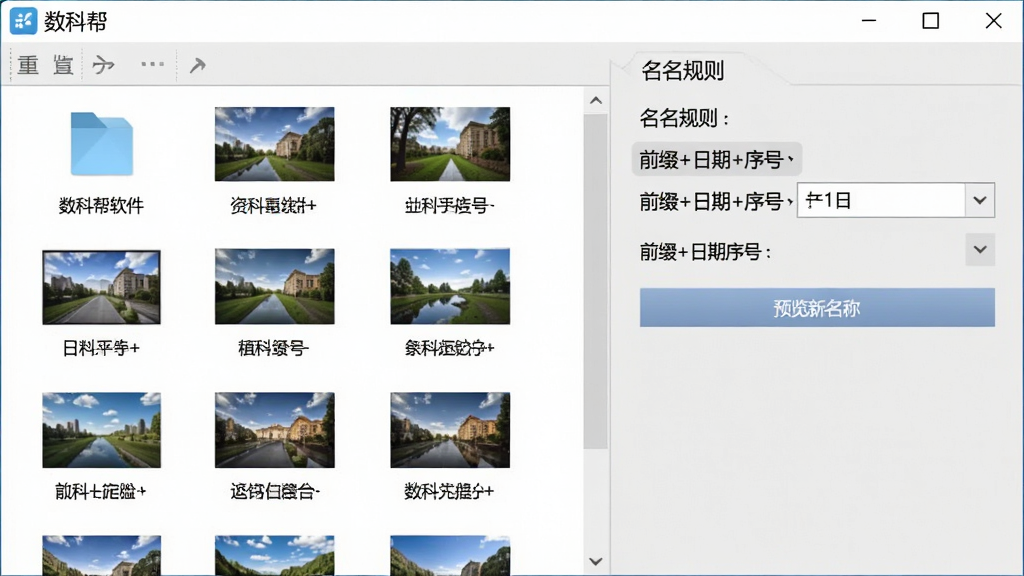Open the highlighted 前缀+日期+序号 rule dropdown
Screen dimensions: 1024x576
coord(716,159)
